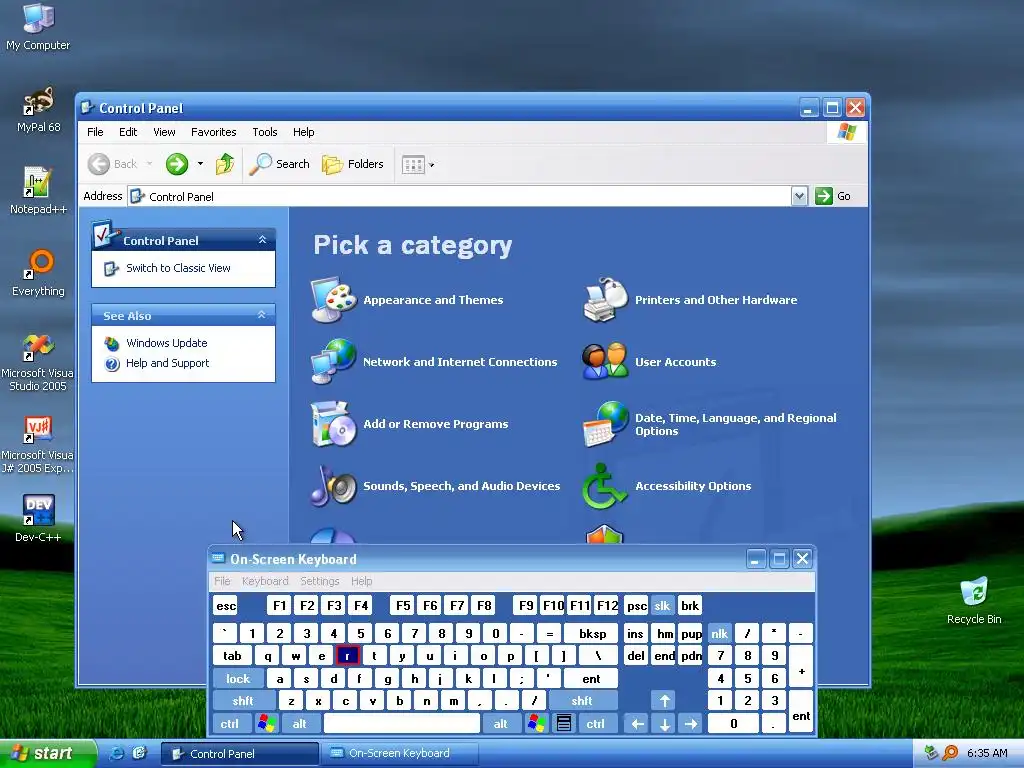This screenshot has height=768, width=1024.
Task: Select the Everything desktop icon
Action: (x=38, y=273)
